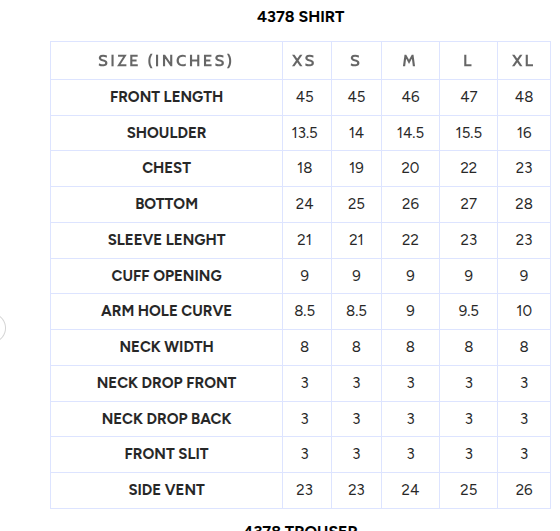
Task: Click the FRONT LENGTH row label
Action: [x=166, y=97]
